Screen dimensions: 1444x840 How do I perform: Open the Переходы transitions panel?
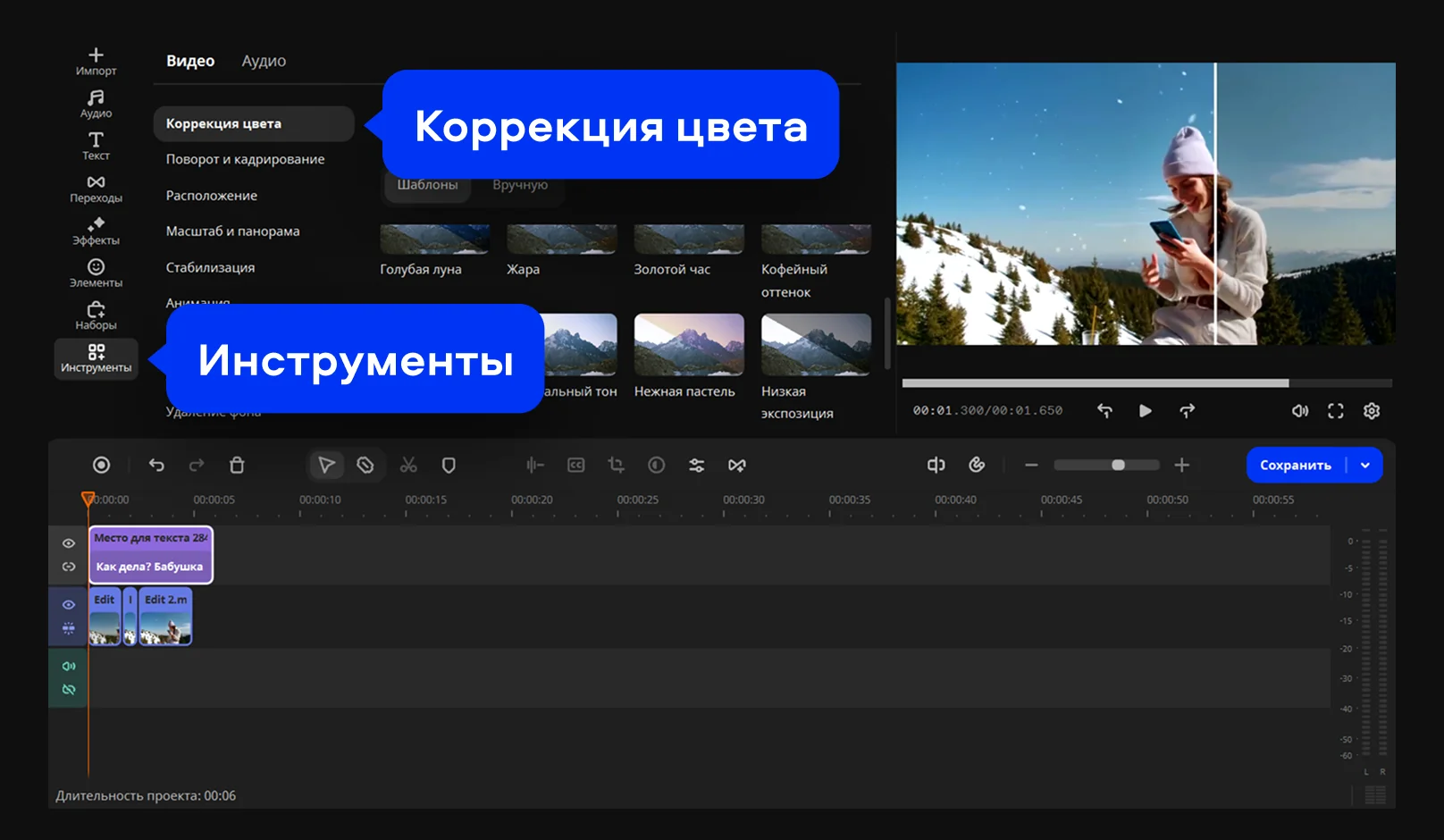pos(96,189)
